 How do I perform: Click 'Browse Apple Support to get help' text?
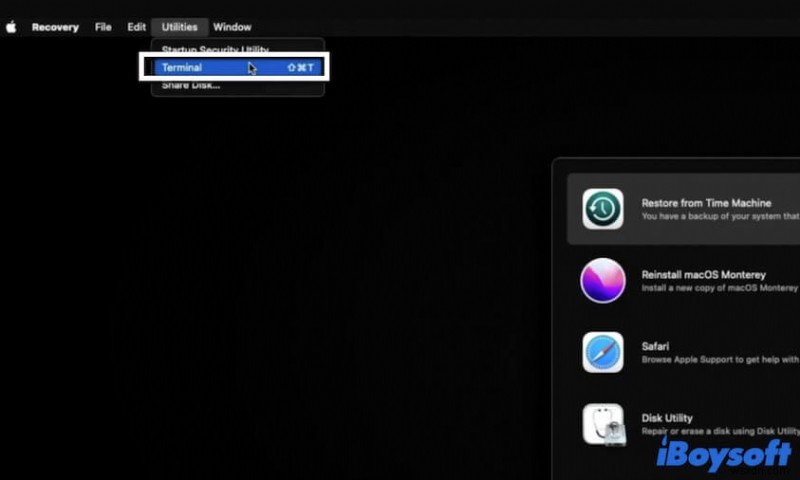[720, 360]
